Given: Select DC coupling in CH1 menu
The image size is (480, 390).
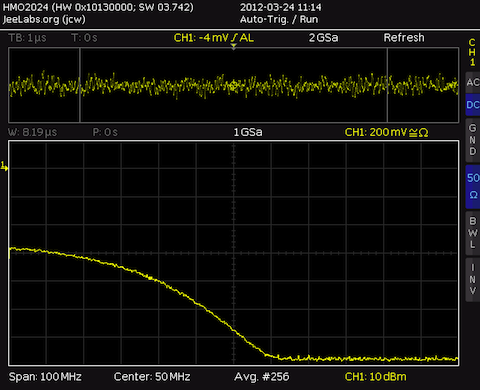Looking at the screenshot, I should click(473, 105).
